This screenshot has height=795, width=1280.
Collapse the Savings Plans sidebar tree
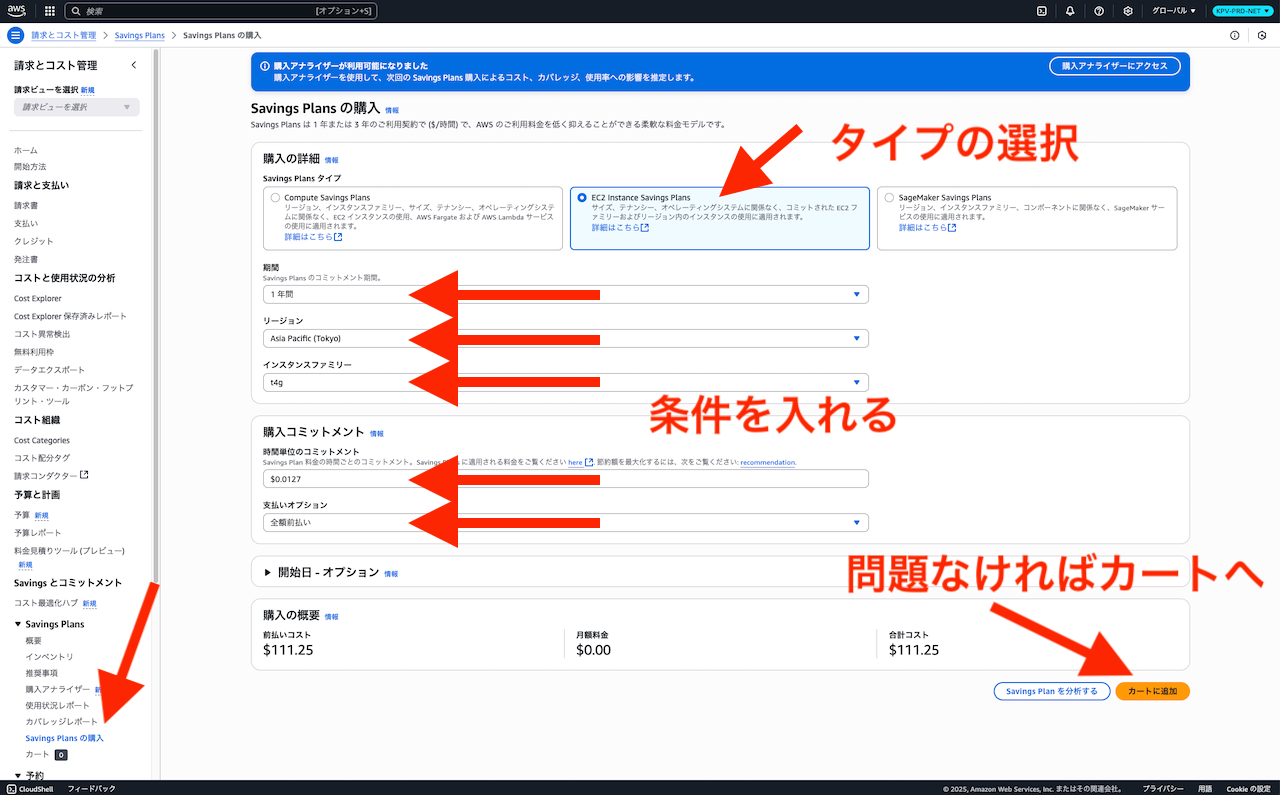[18, 624]
